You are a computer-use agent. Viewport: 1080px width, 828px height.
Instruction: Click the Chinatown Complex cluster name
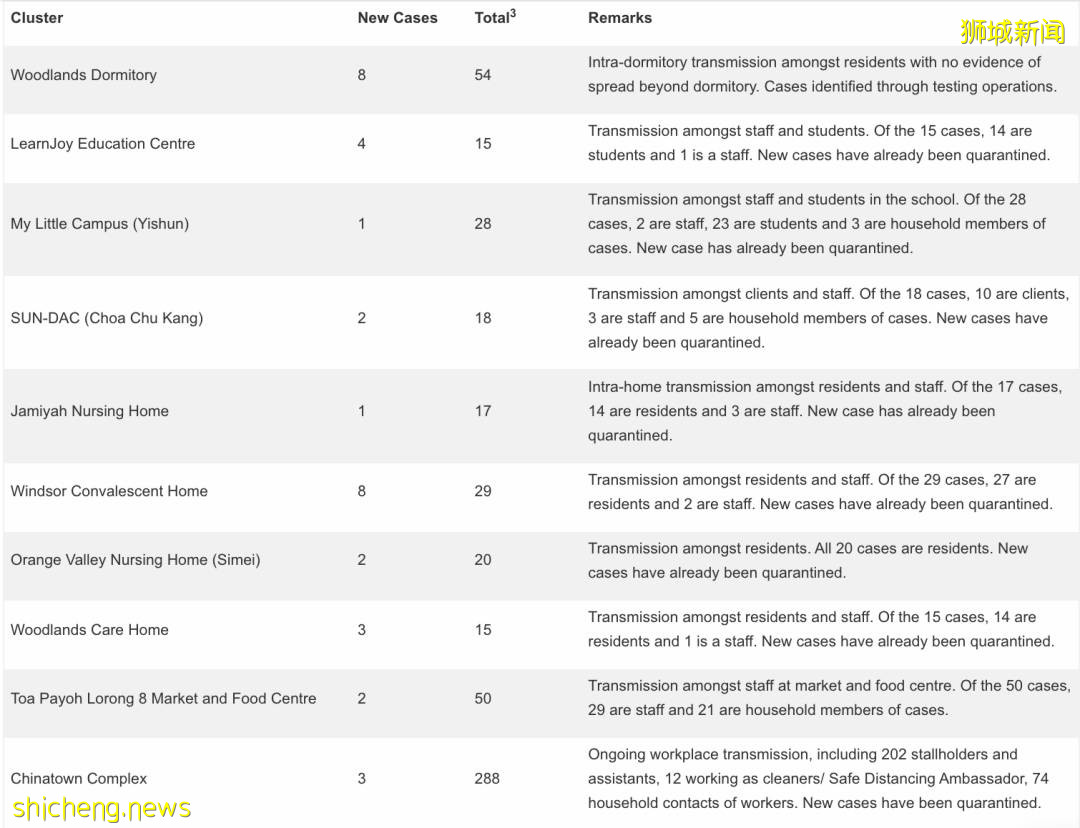[78, 778]
